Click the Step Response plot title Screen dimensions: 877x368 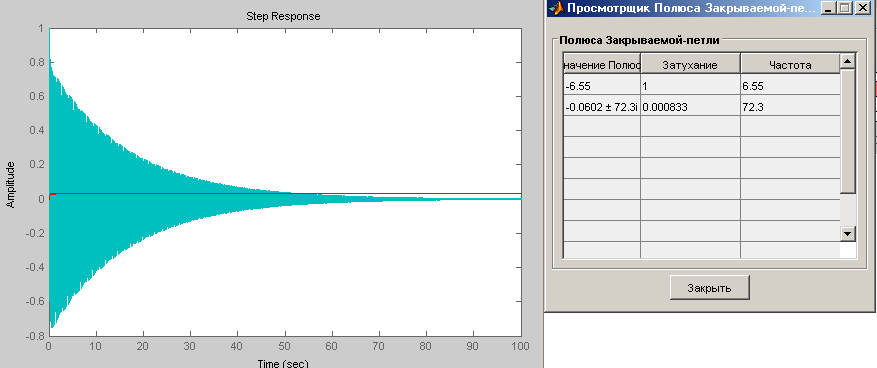pos(284,16)
